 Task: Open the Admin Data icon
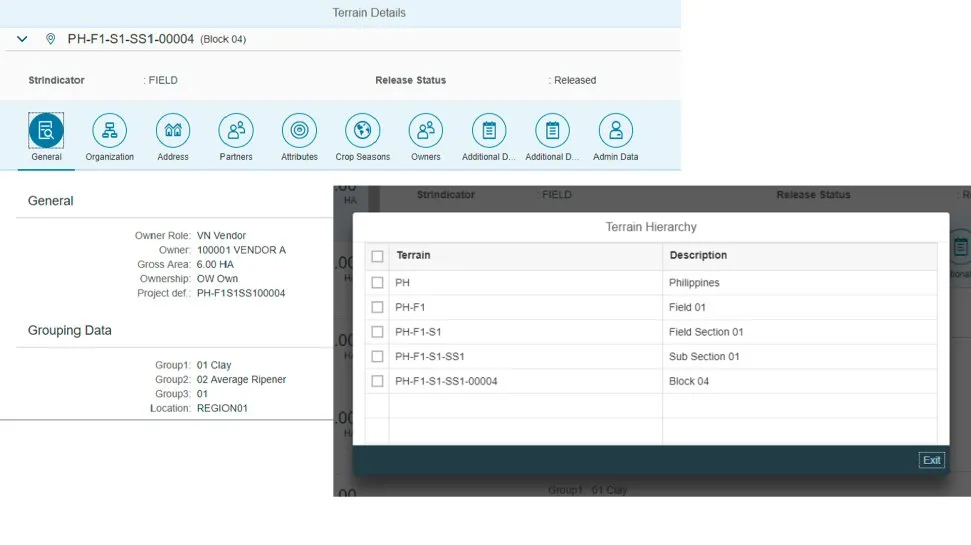point(615,131)
